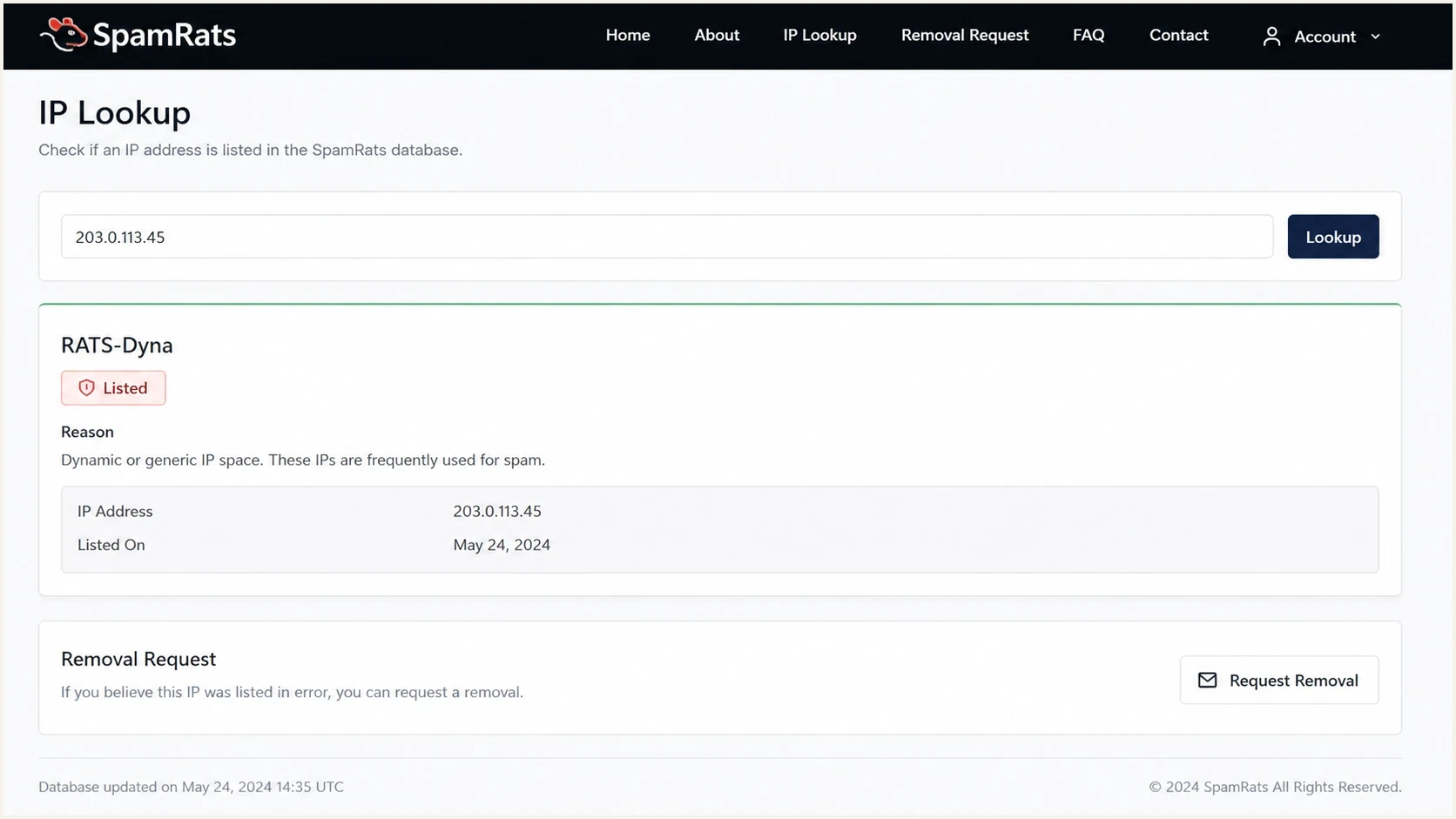The image size is (1456, 819).
Task: Click the Listed On row label
Action: pyautogui.click(x=111, y=545)
